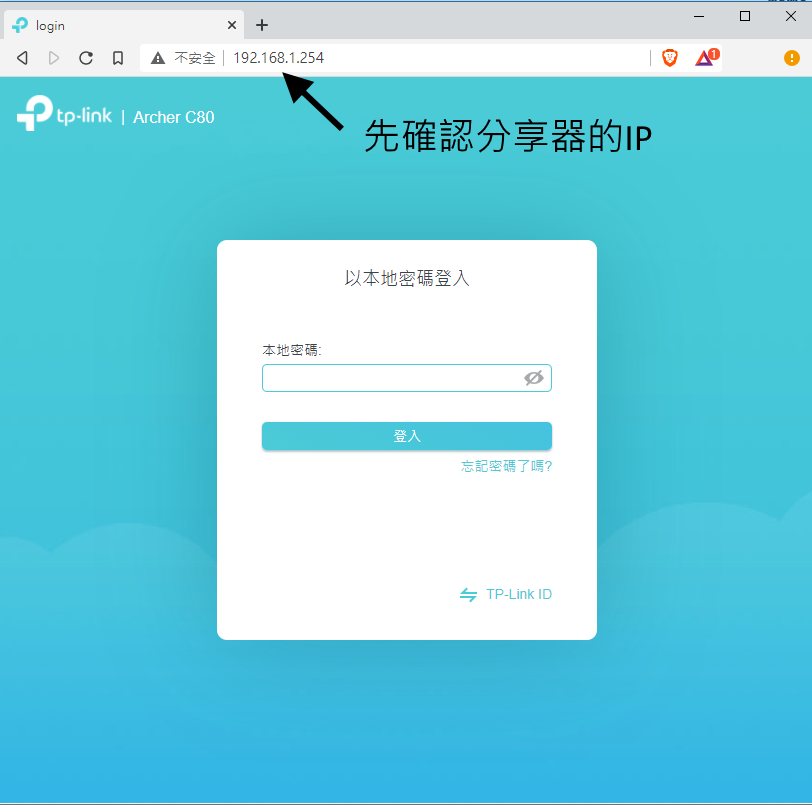Open the 忘記密碼了嗎? link
Image resolution: width=812 pixels, height=805 pixels.
(x=506, y=466)
